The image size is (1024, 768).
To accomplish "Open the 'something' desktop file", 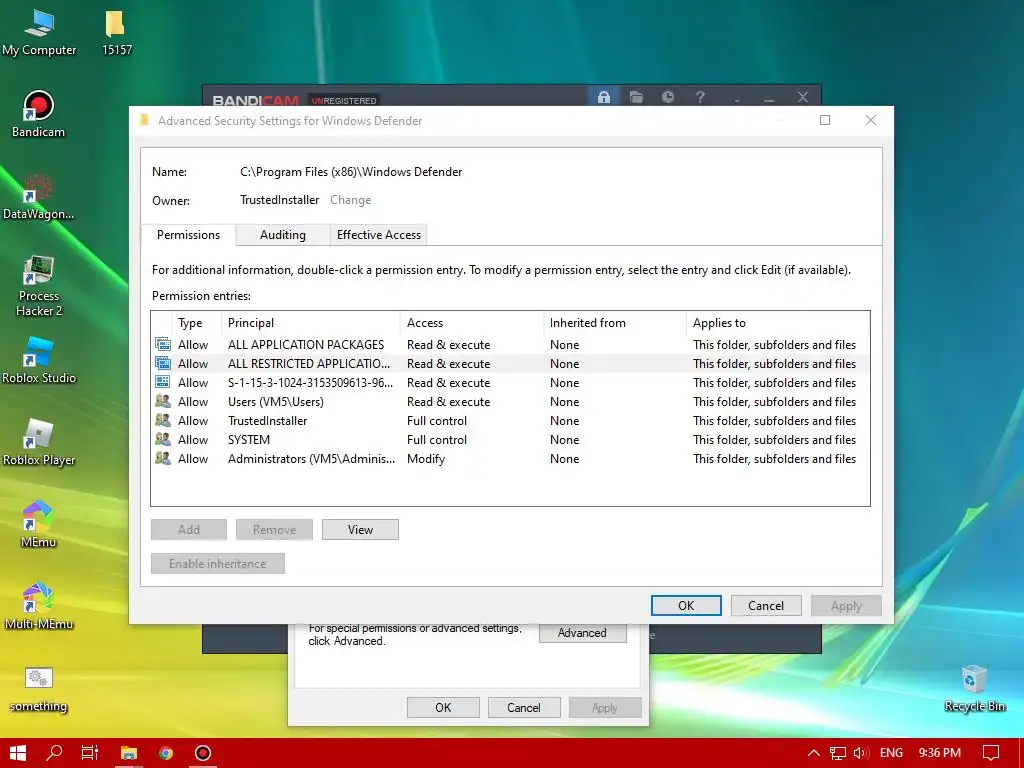I will [x=38, y=689].
